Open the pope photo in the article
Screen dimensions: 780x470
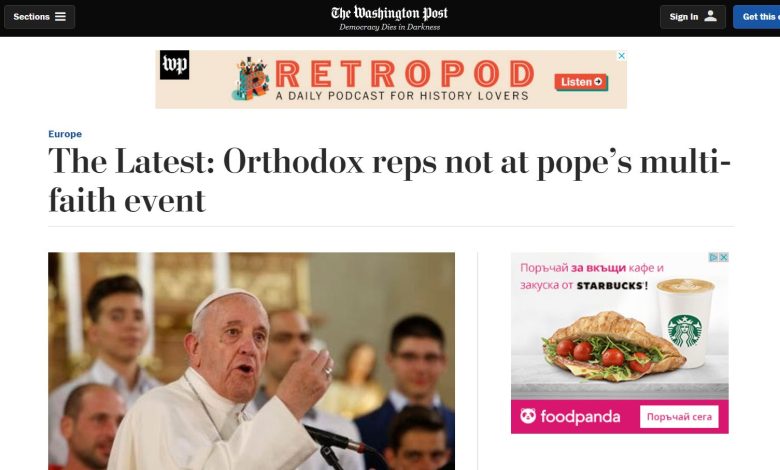pyautogui.click(x=251, y=361)
